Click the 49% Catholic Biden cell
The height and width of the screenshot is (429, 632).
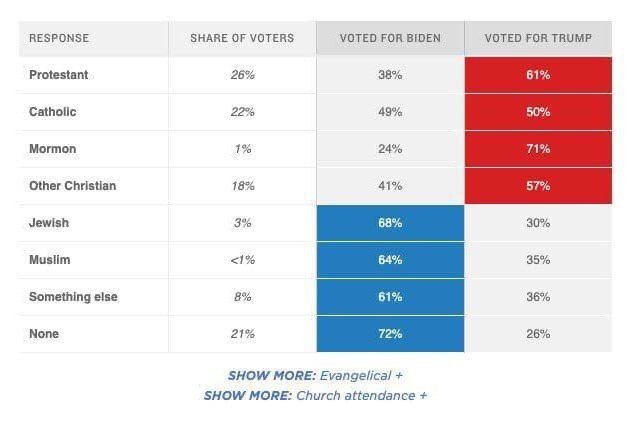pos(390,112)
